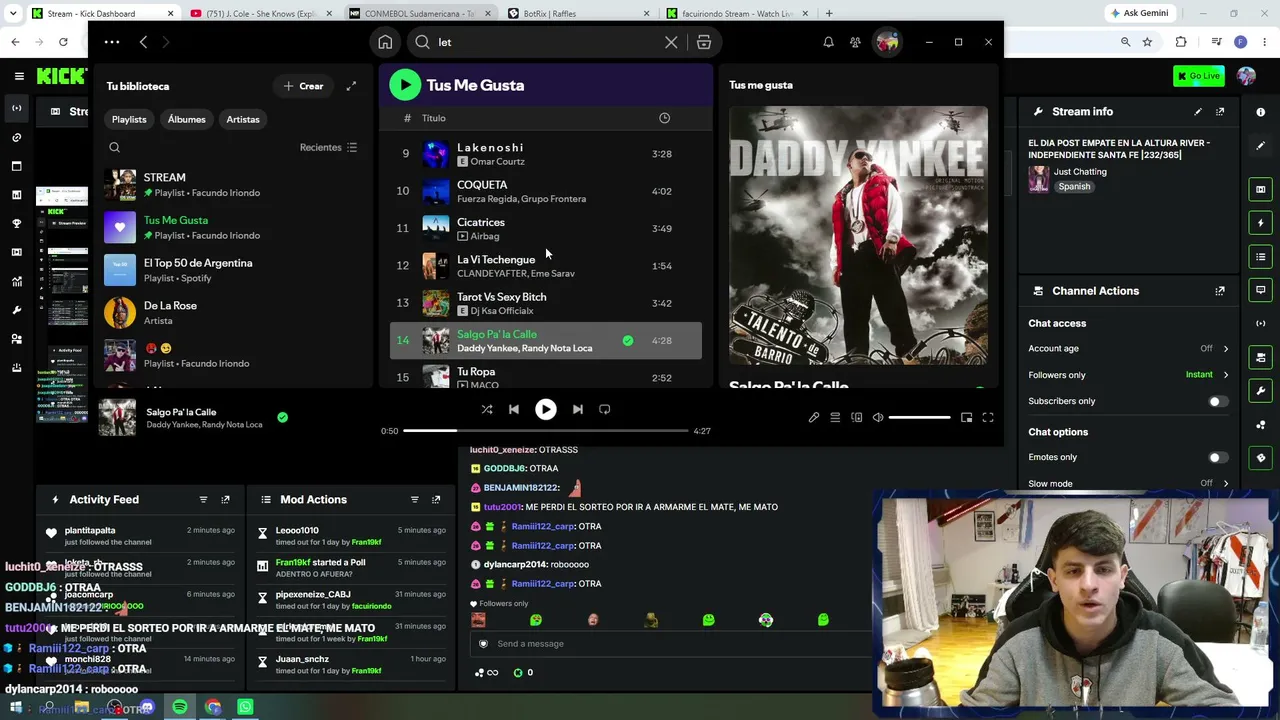Pop out the Activity Feed panel
1280x720 pixels.
tap(225, 500)
